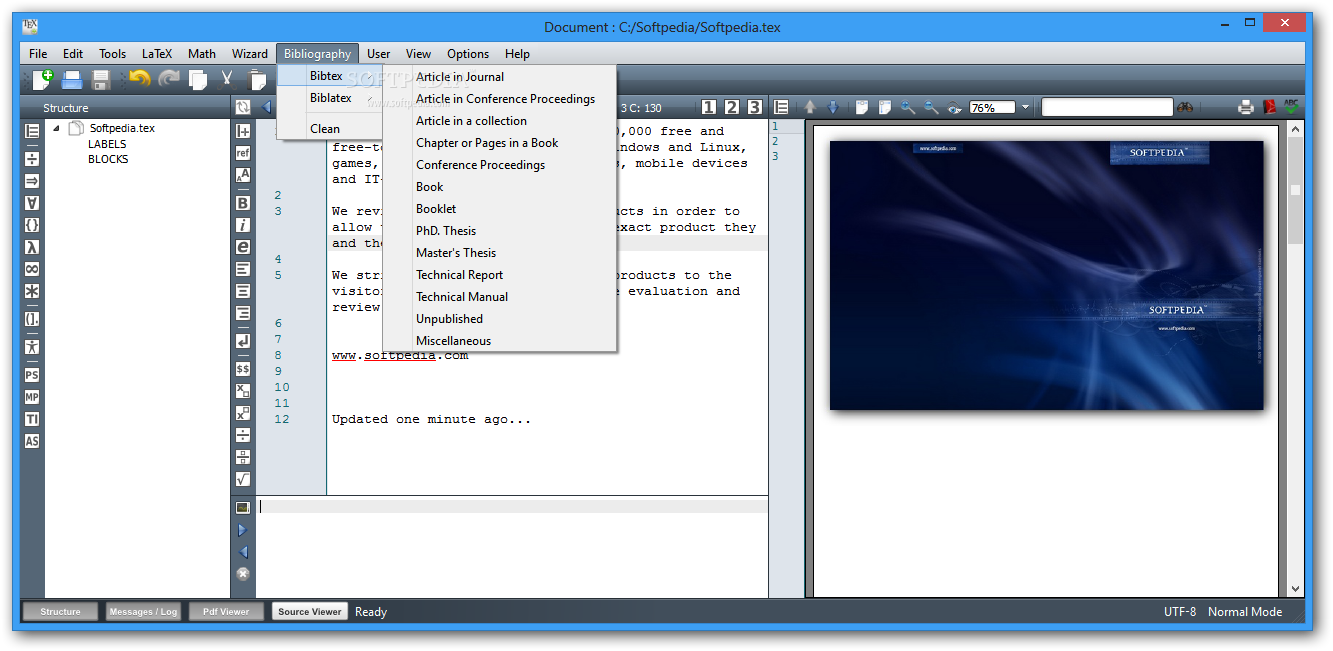Click the PDF page preview image

coord(1046,275)
